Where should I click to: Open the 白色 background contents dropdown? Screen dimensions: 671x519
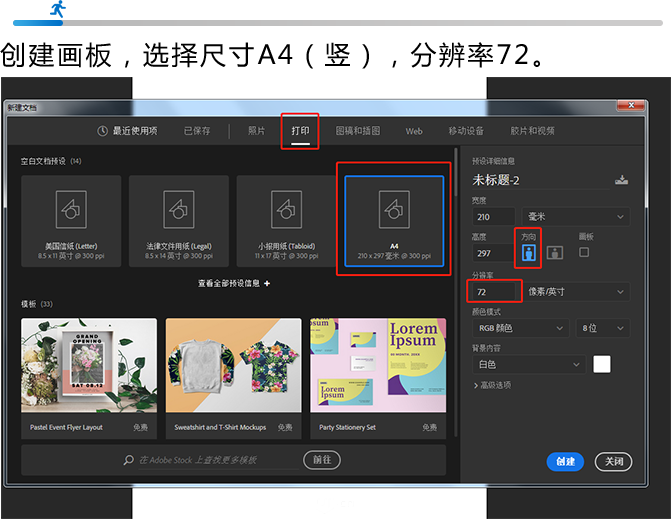[x=528, y=365]
